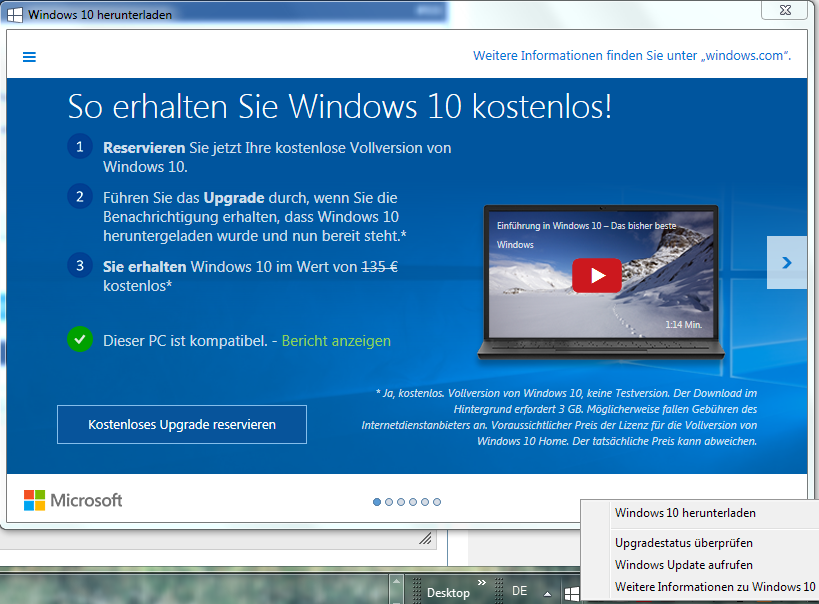This screenshot has height=604, width=819.
Task: Go to next slide with right chevron
Action: point(787,262)
